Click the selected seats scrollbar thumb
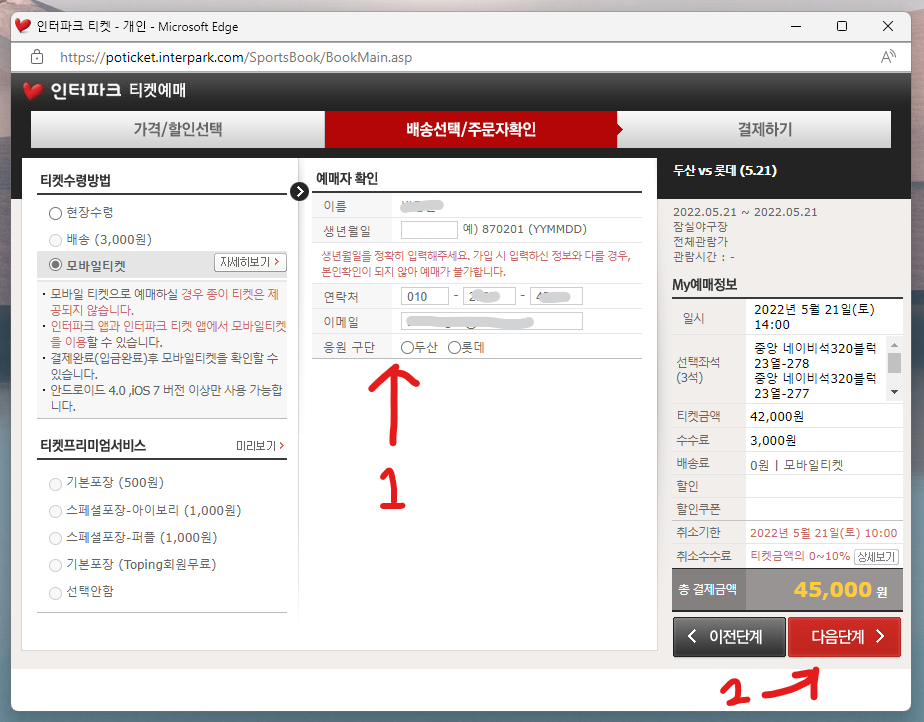The width and height of the screenshot is (924, 722). 895,362
